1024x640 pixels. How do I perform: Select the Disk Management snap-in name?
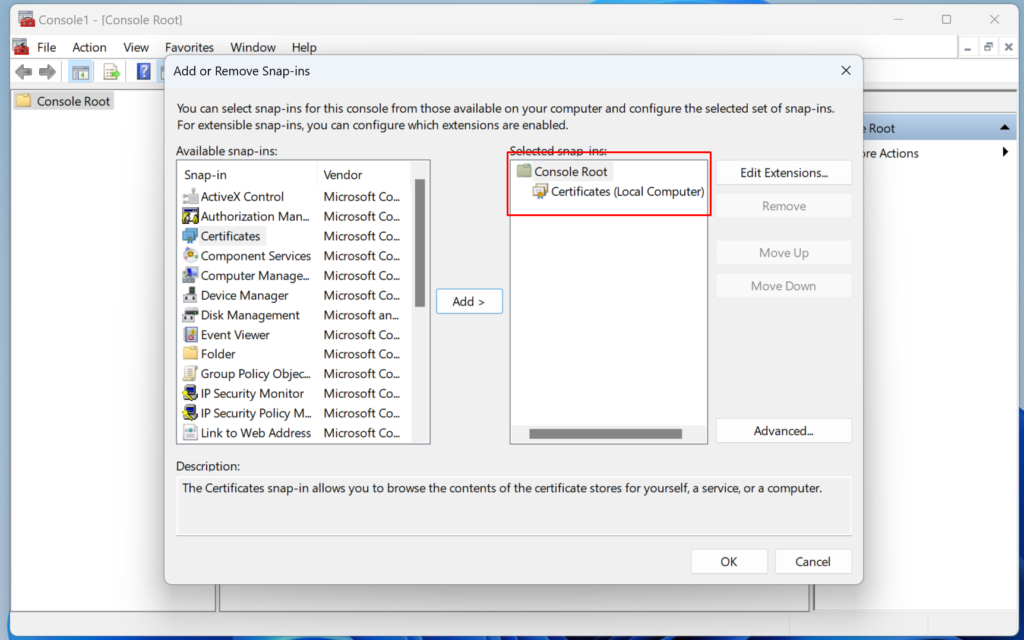pyautogui.click(x=250, y=315)
